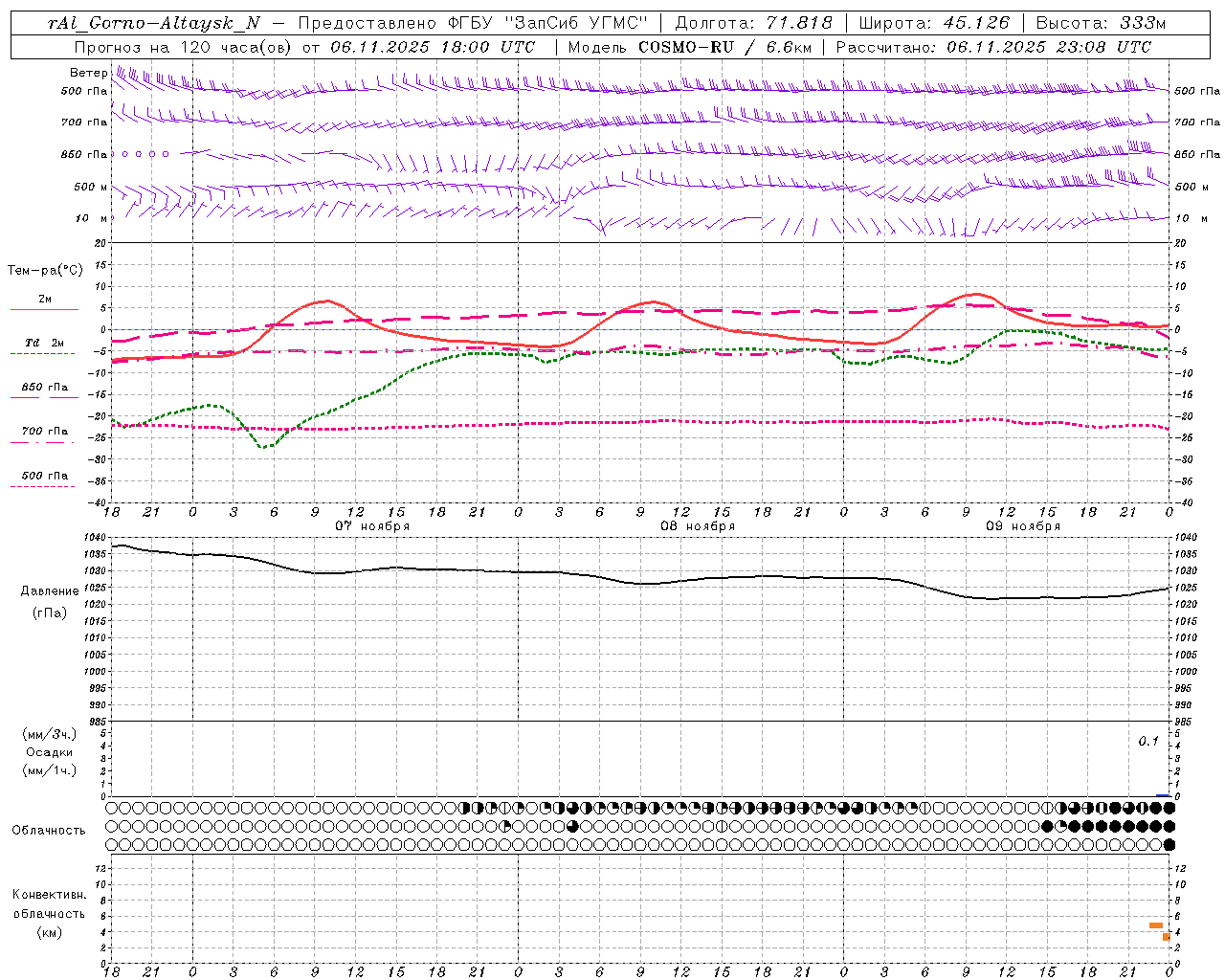Click the station name rAl_Gorno-Altaysk_N
Image resolution: width=1225 pixels, height=980 pixels.
coord(153,23)
